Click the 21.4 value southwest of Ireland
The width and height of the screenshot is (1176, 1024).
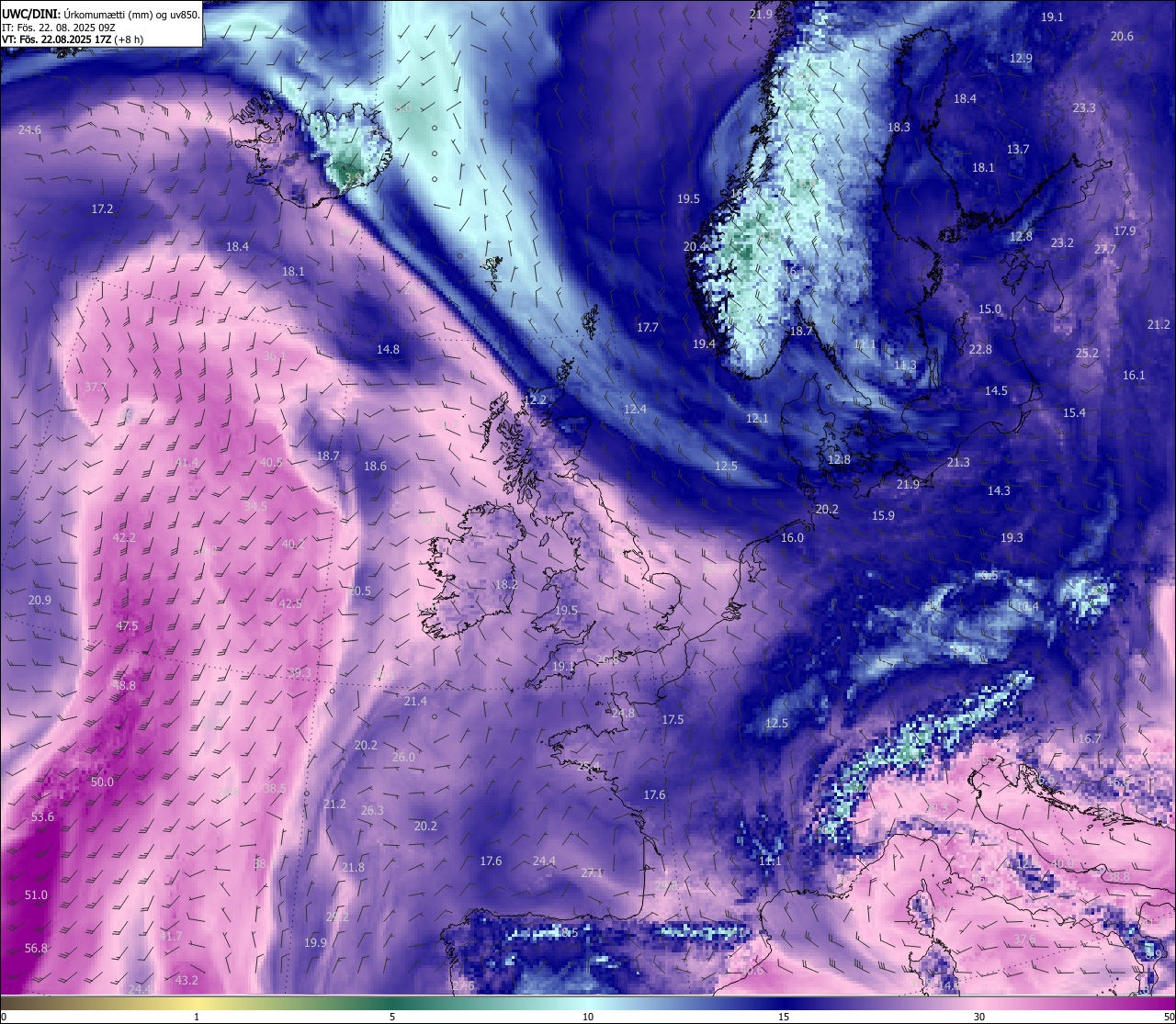pos(415,702)
